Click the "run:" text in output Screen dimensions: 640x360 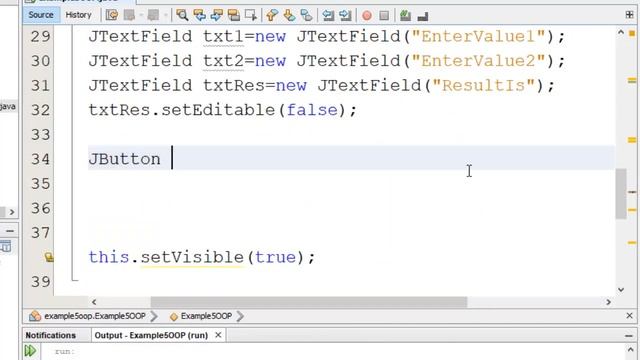tap(64, 351)
